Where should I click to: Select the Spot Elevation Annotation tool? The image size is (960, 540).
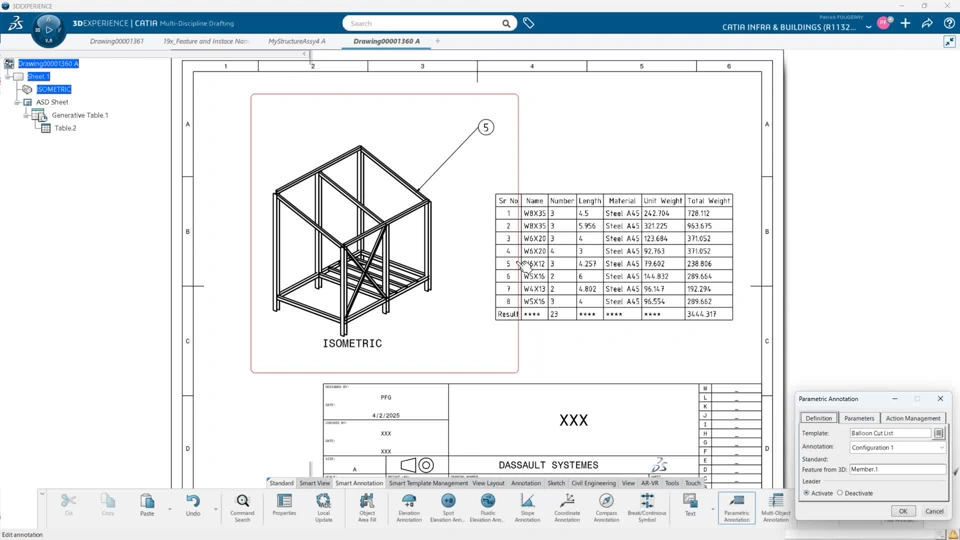pos(448,501)
